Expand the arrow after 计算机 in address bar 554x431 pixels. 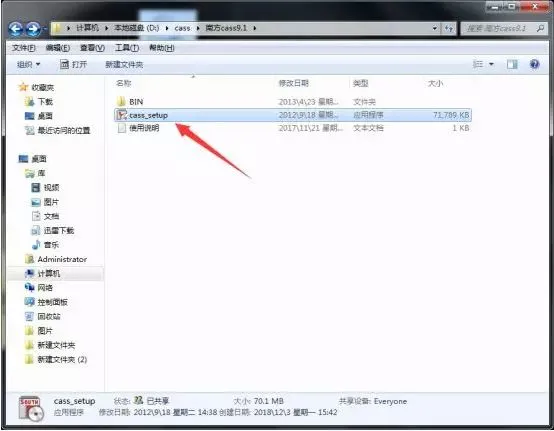[106, 28]
